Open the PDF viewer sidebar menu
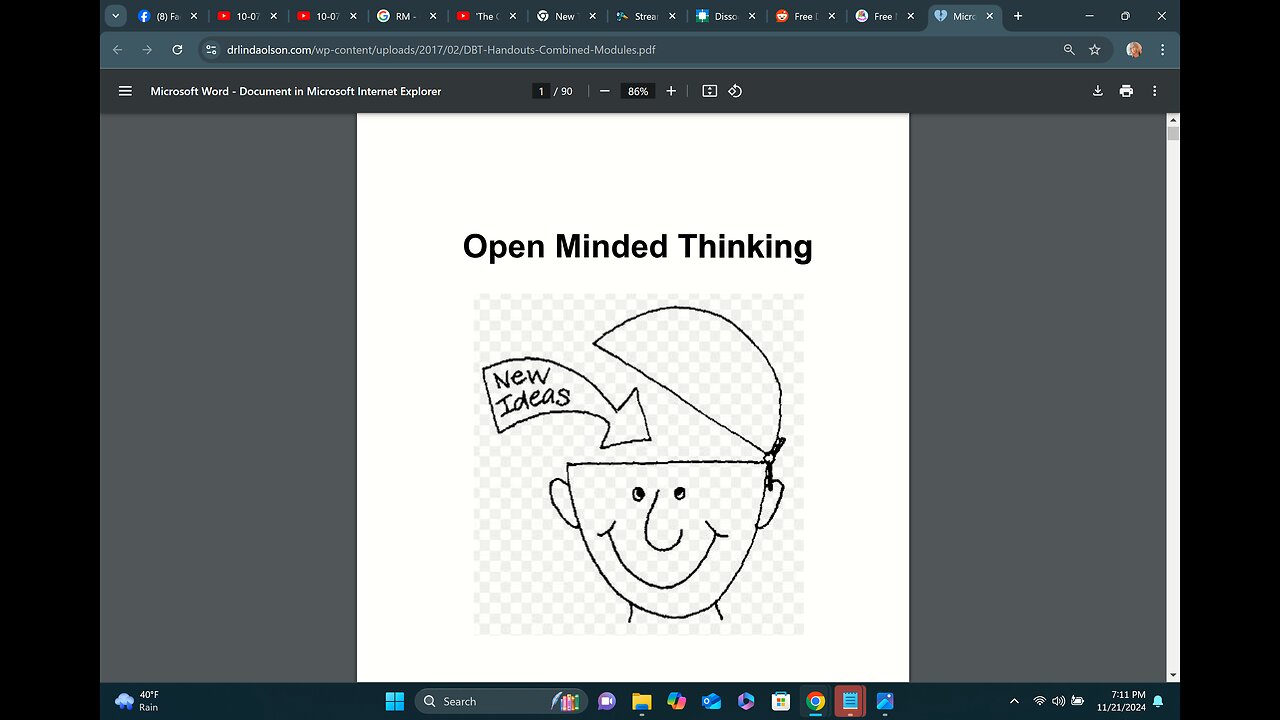Screen dimensions: 1280x720 [125, 91]
